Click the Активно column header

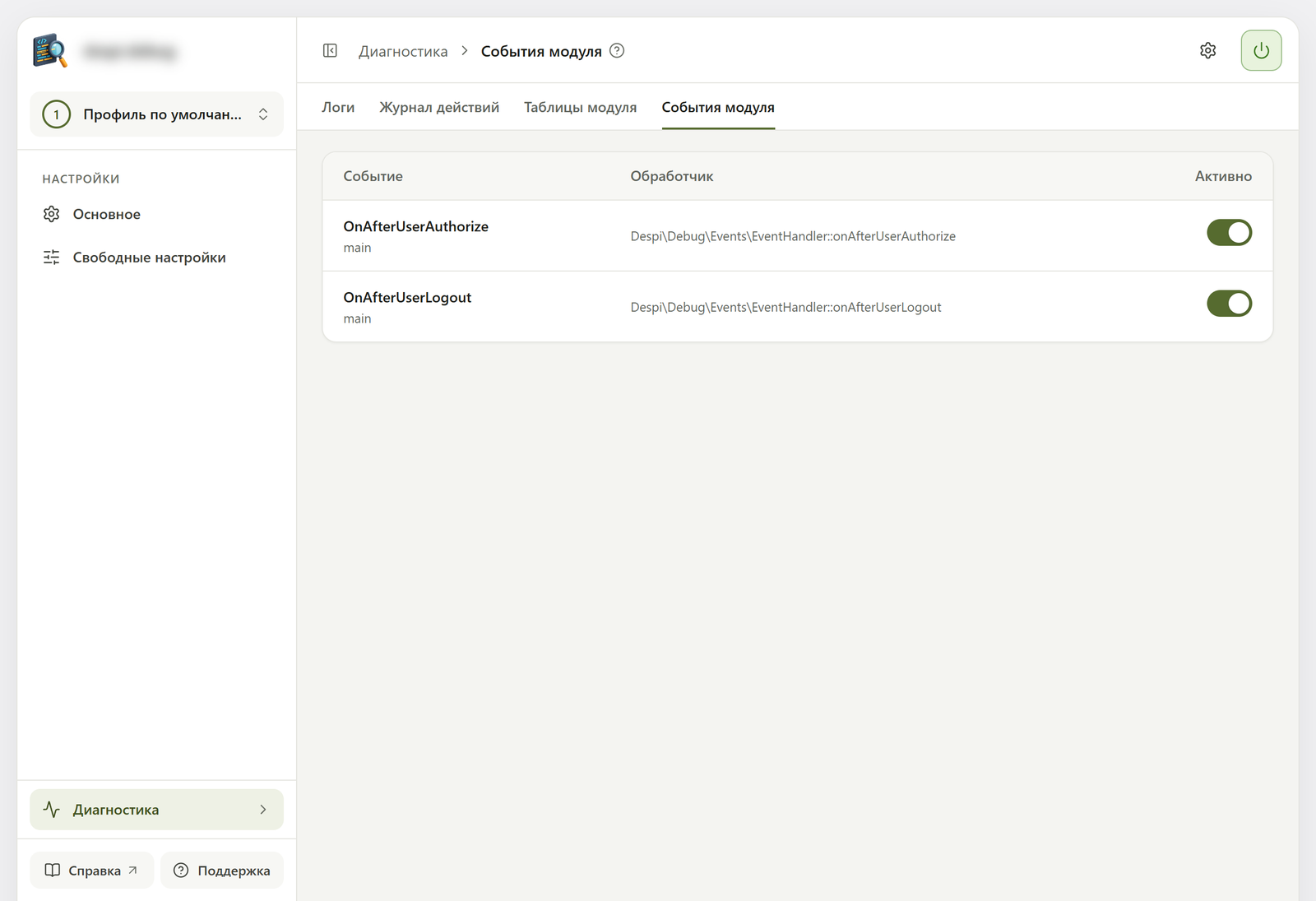[x=1223, y=176]
